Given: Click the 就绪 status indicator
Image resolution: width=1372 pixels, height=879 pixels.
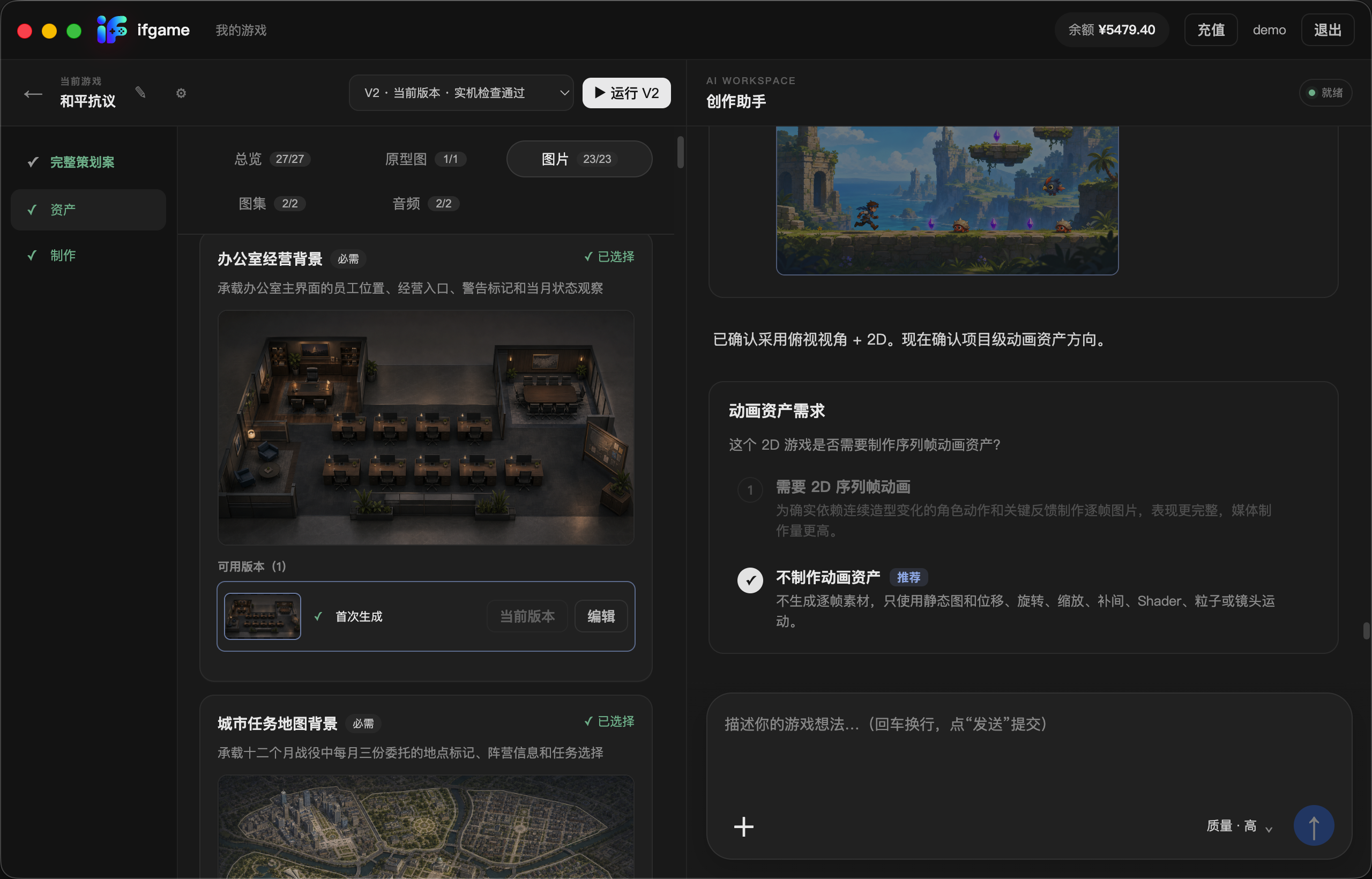Looking at the screenshot, I should point(1325,93).
